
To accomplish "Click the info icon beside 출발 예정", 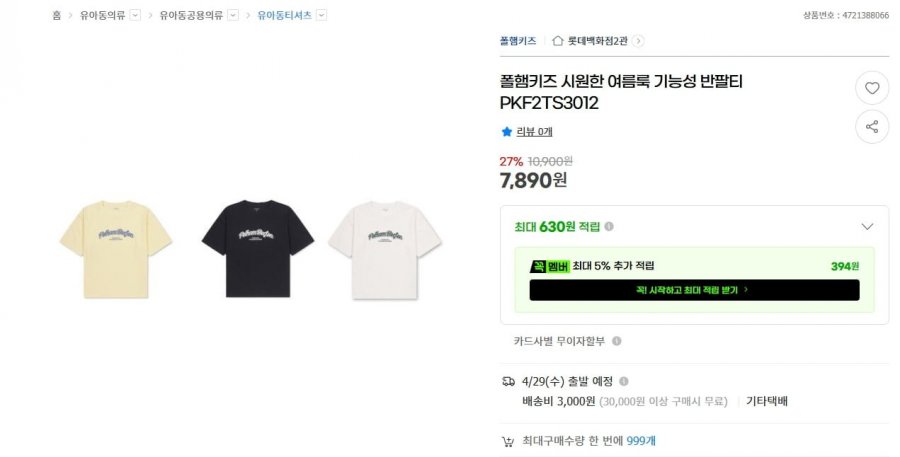I will coord(624,381).
